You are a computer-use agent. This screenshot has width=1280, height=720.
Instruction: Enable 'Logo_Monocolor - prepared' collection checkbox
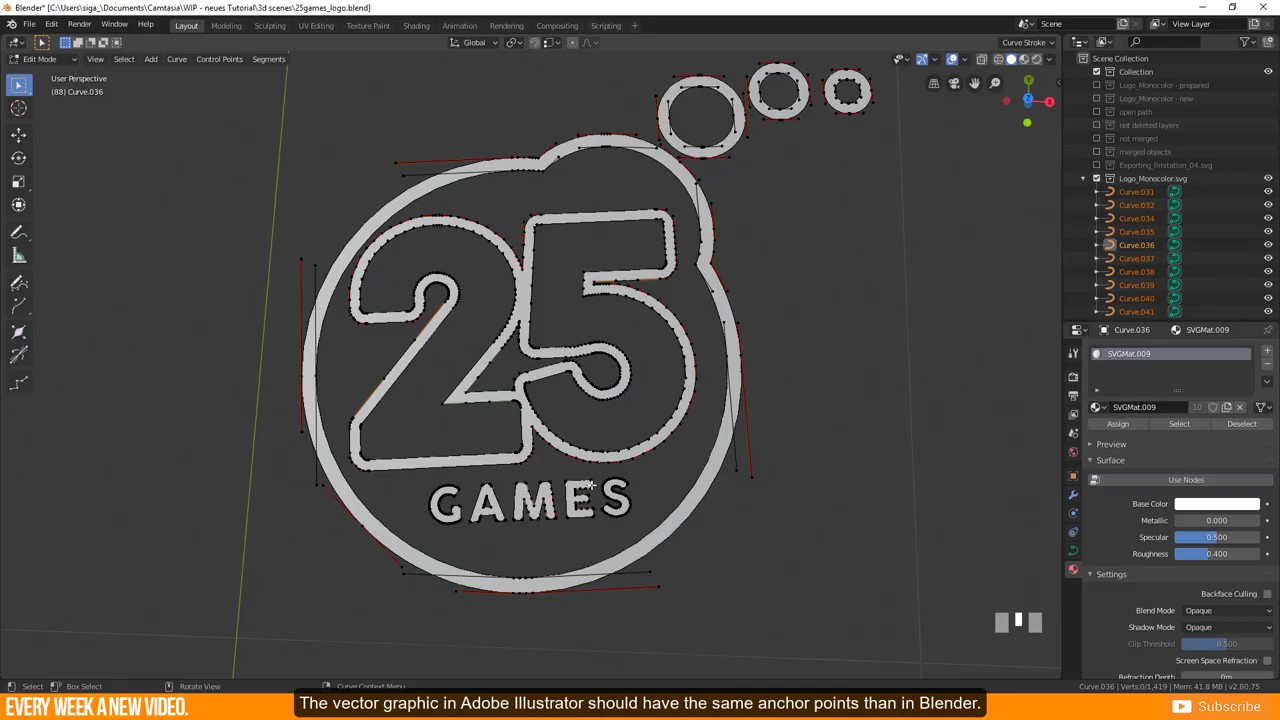click(x=1096, y=85)
